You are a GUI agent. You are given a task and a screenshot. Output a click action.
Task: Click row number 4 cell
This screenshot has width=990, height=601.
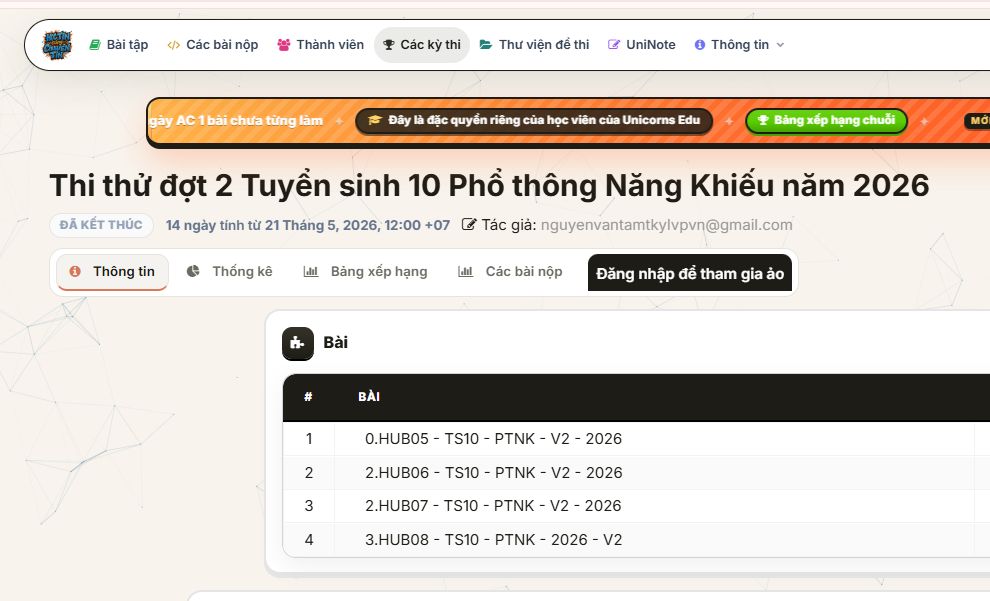click(x=309, y=540)
